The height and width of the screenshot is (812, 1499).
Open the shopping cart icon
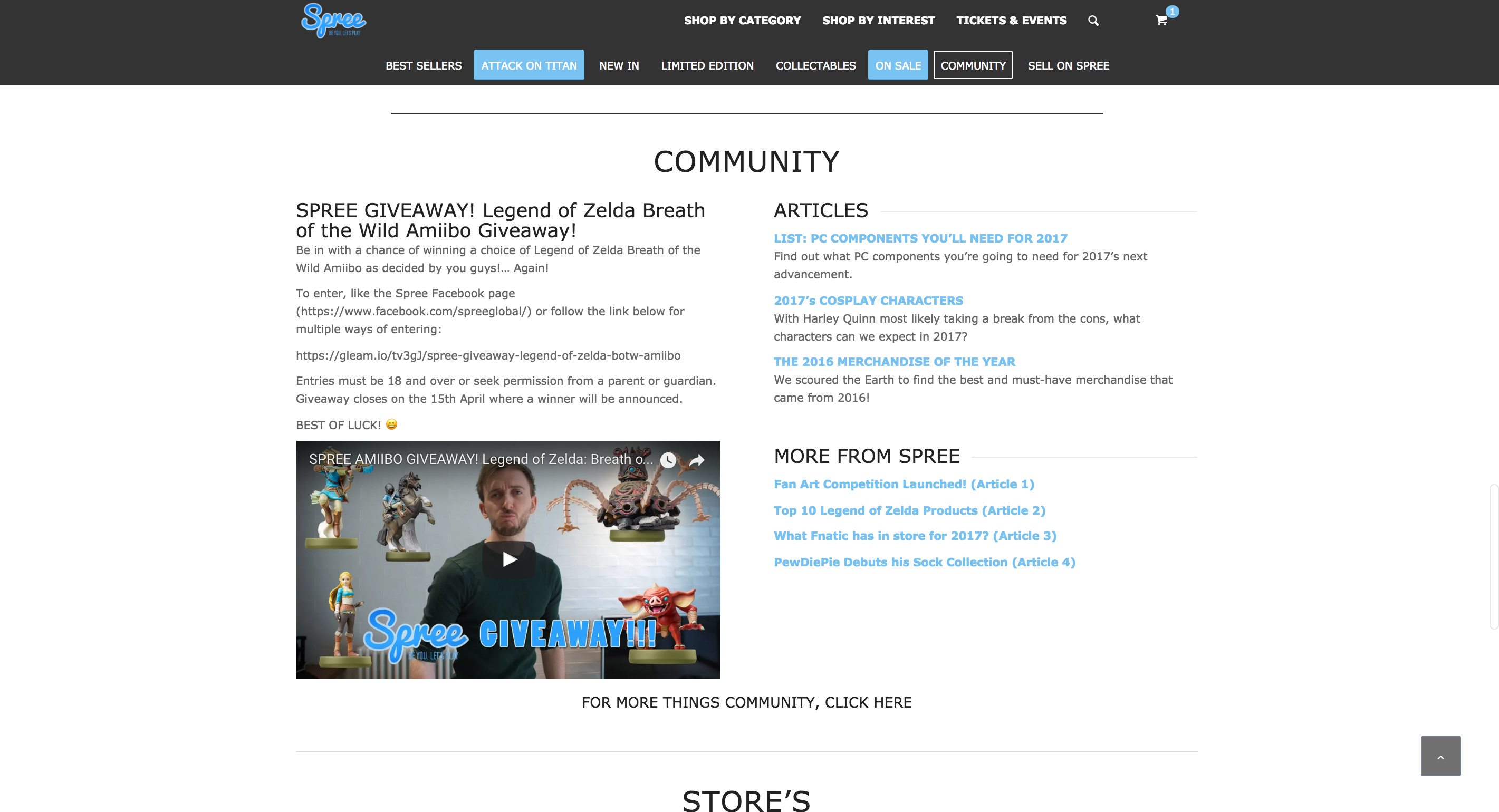point(1161,21)
